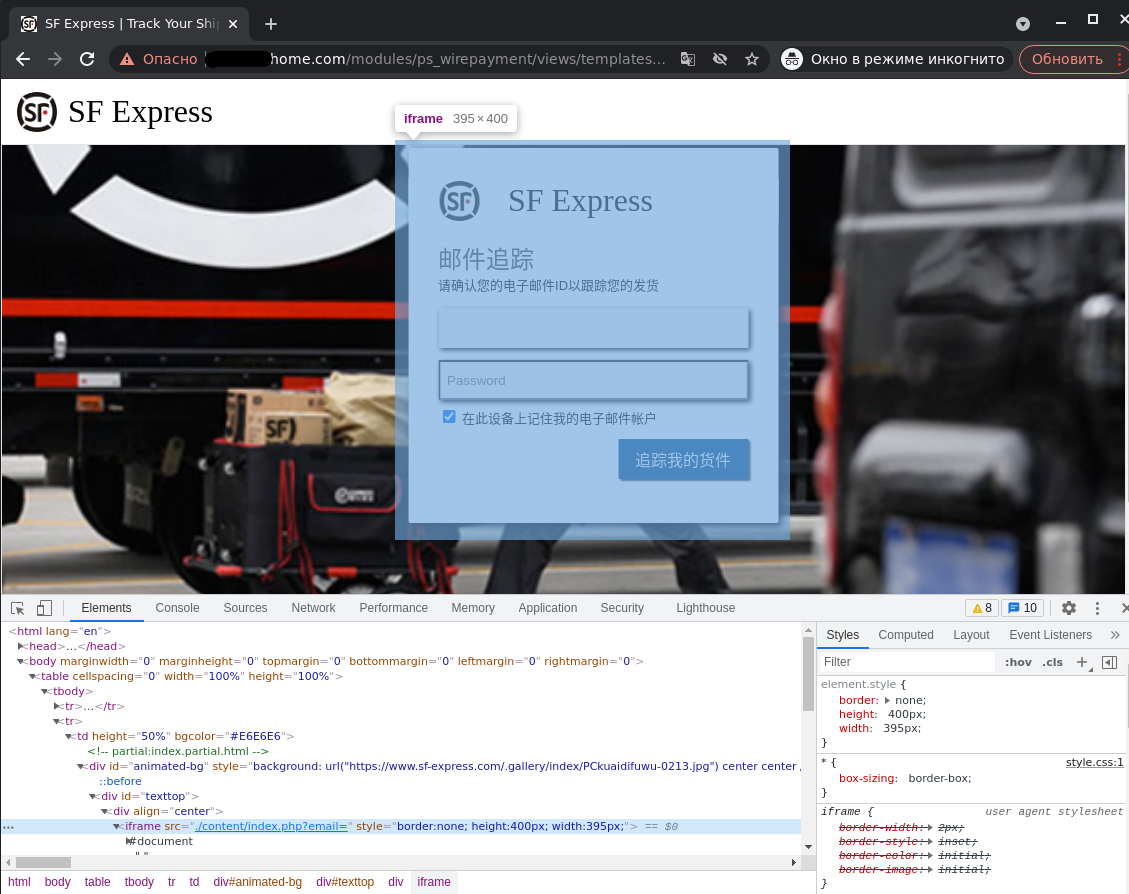Select the Layout sidebar tab
The height and width of the screenshot is (894, 1129).
pos(971,635)
